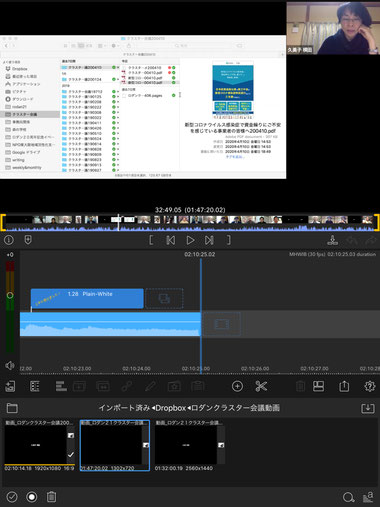Jump to next clip edge
The width and height of the screenshot is (380, 507).
209,240
